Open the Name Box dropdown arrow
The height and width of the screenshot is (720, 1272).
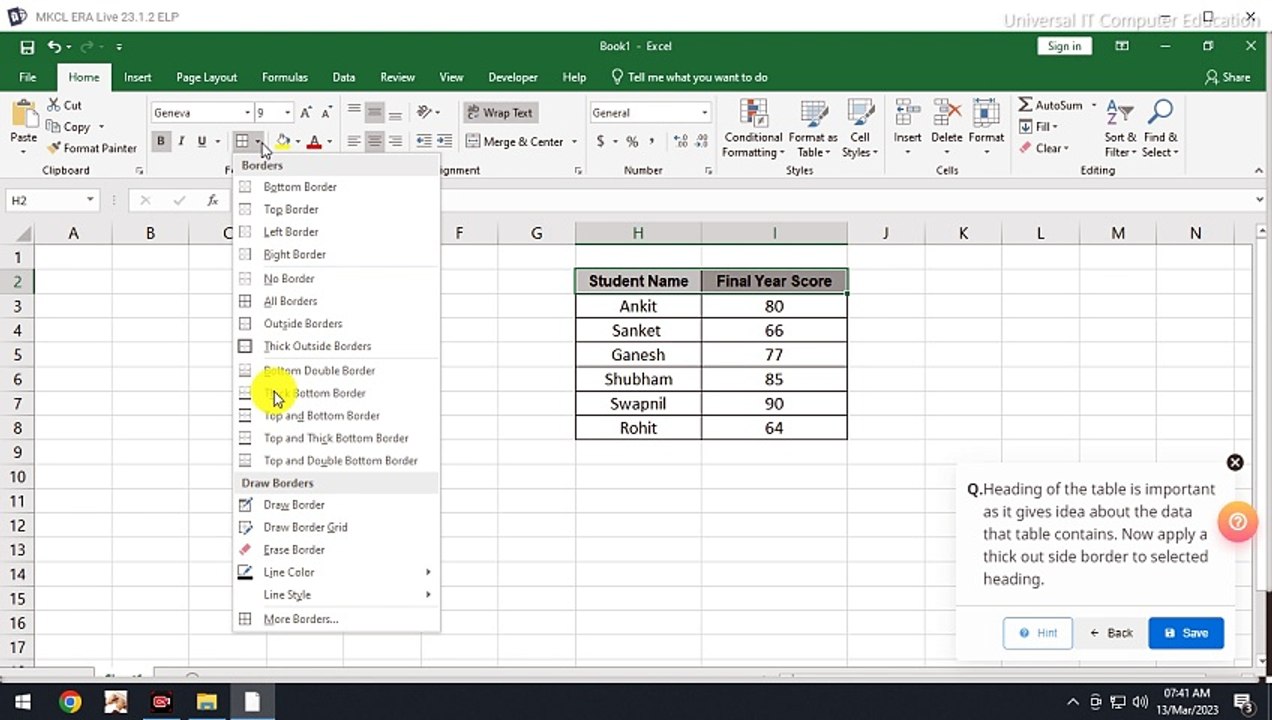tap(90, 200)
